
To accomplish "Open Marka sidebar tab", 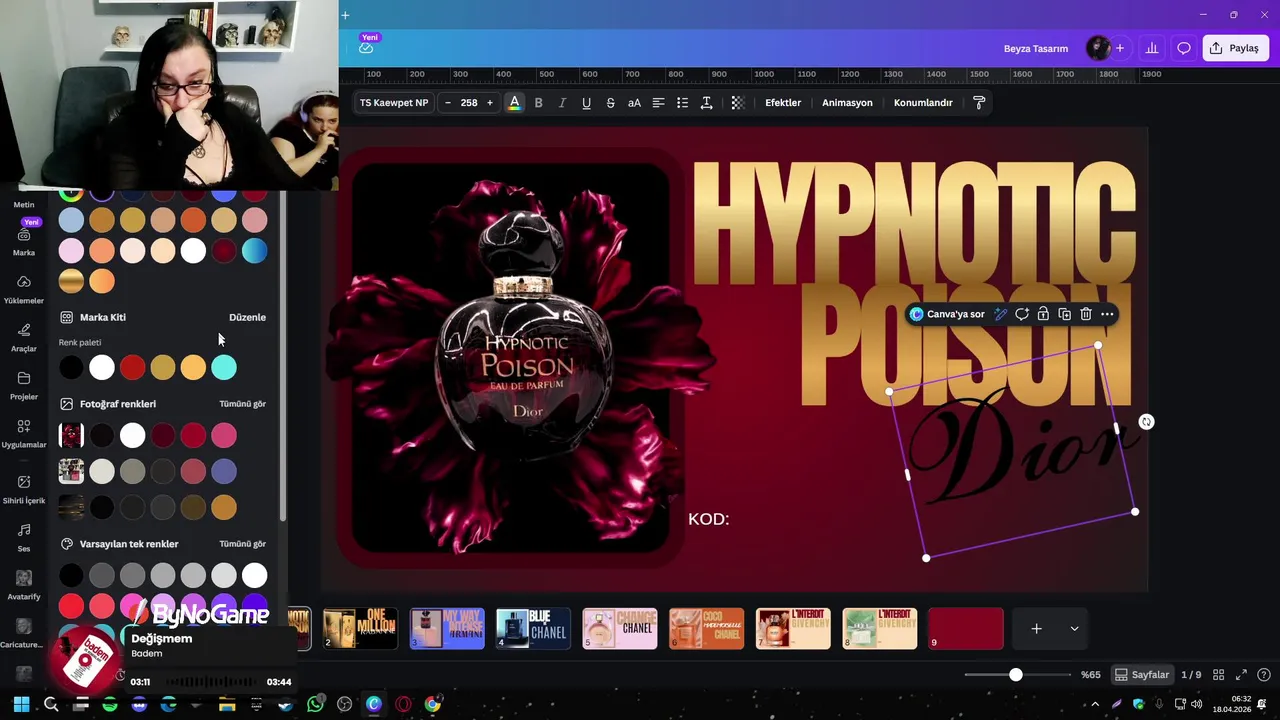I will click(x=24, y=241).
